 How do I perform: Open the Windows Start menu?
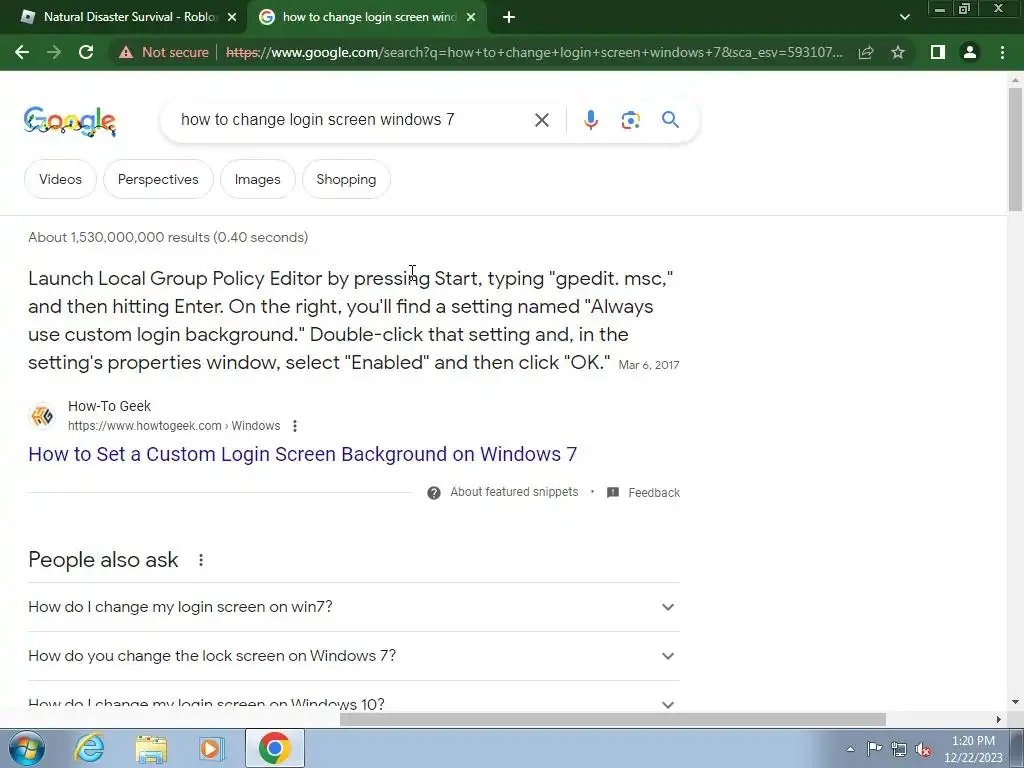tap(27, 748)
